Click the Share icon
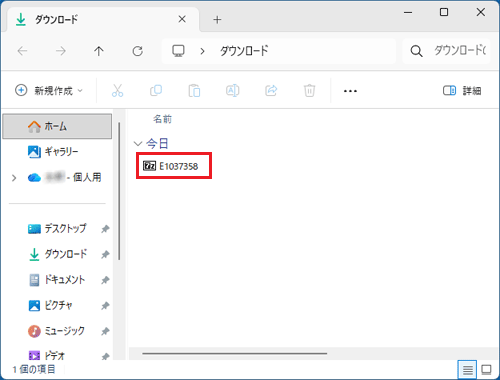This screenshot has height=380, width=500. pyautogui.click(x=271, y=90)
